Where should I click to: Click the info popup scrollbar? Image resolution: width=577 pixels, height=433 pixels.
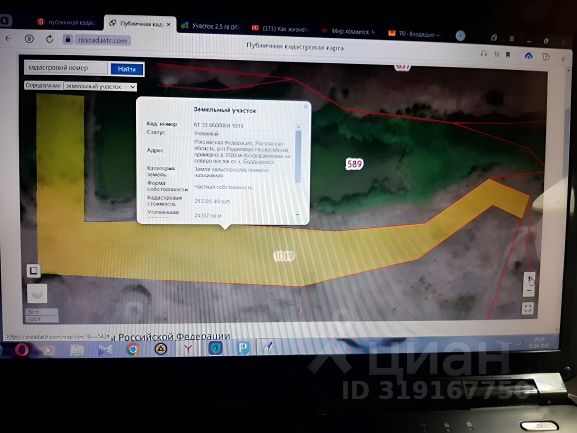coord(298,156)
